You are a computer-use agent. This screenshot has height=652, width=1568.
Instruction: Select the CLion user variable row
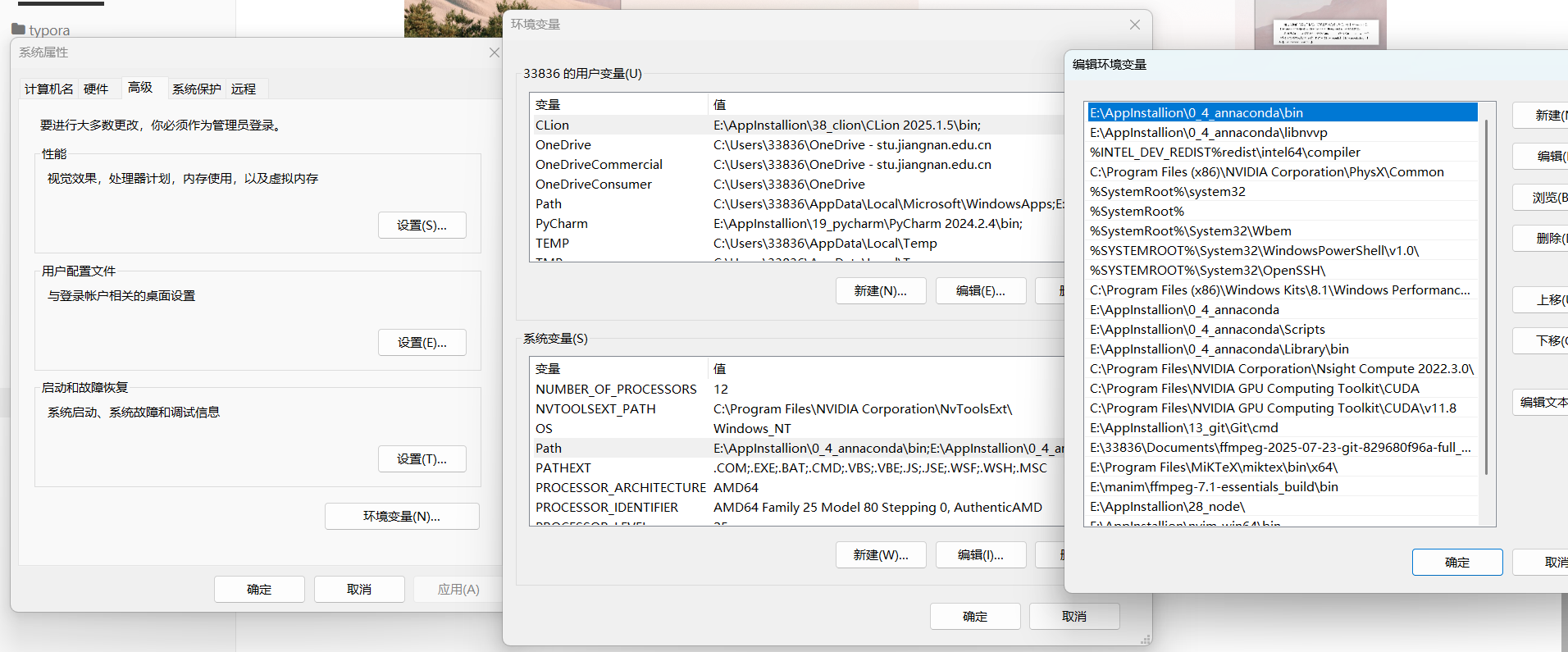(x=799, y=125)
